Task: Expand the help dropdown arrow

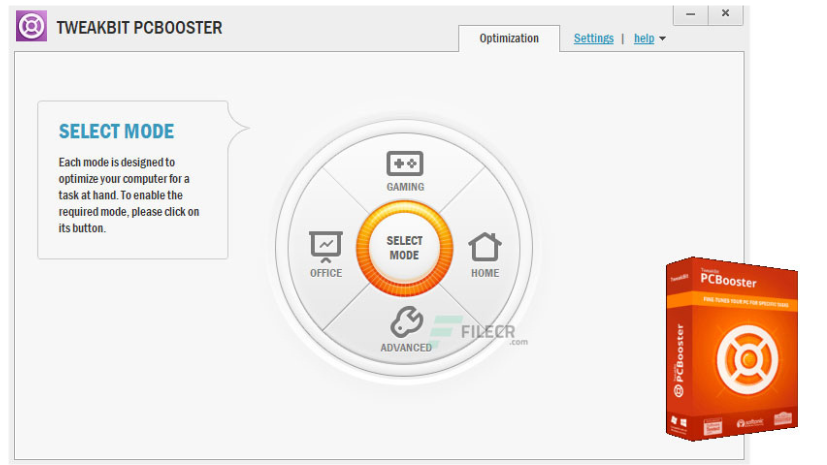Action: click(x=662, y=39)
